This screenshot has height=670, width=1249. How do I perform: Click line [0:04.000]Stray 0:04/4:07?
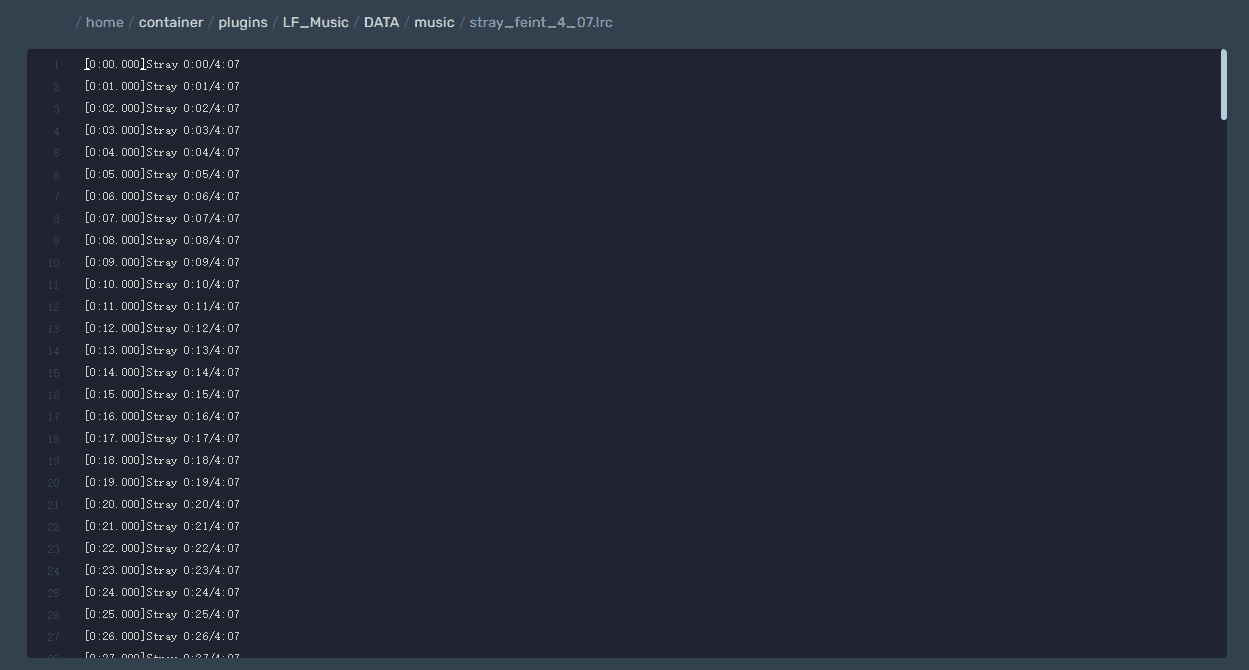(162, 152)
